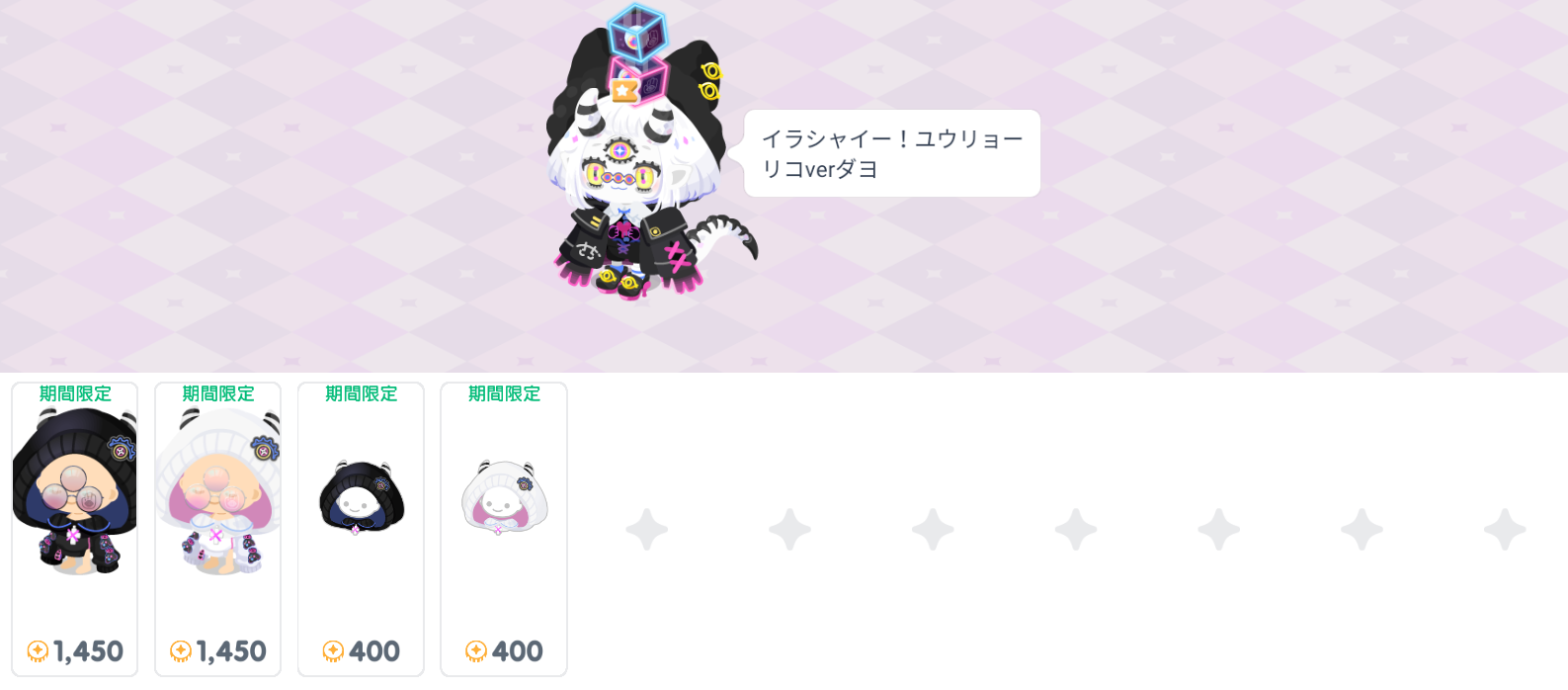The image size is (1568, 690).
Task: Click coin icon beside white outfit's 1,450 price
Action: coord(181,651)
